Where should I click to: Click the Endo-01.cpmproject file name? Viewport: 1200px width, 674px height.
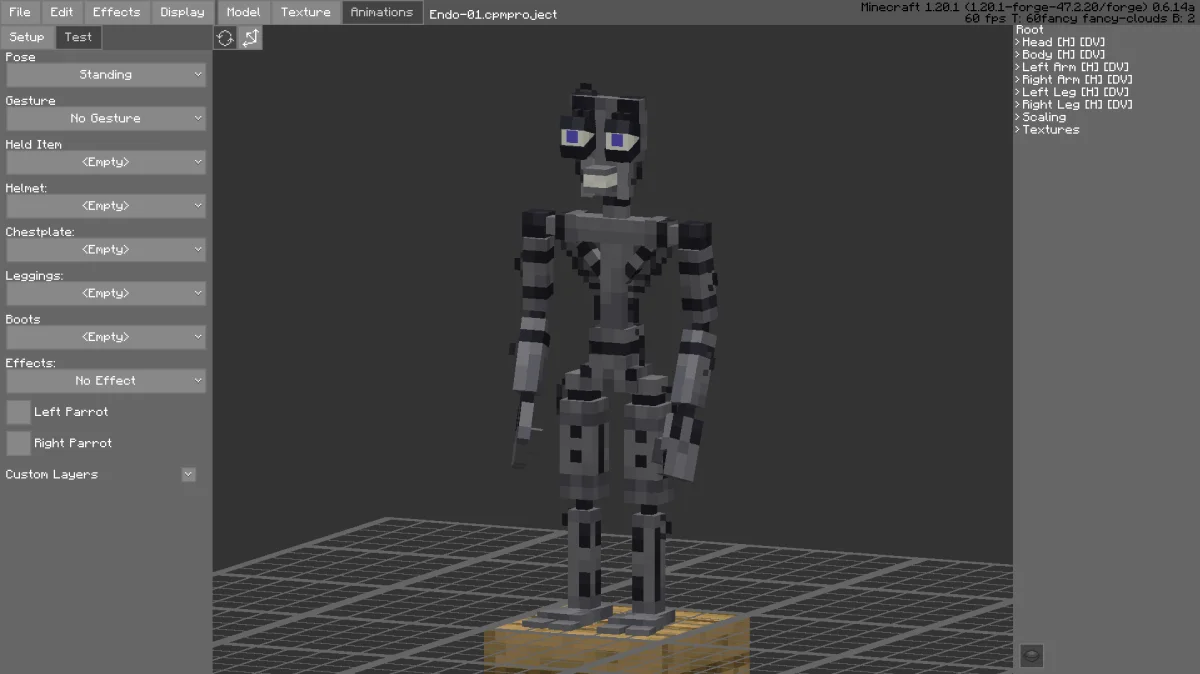pos(493,14)
